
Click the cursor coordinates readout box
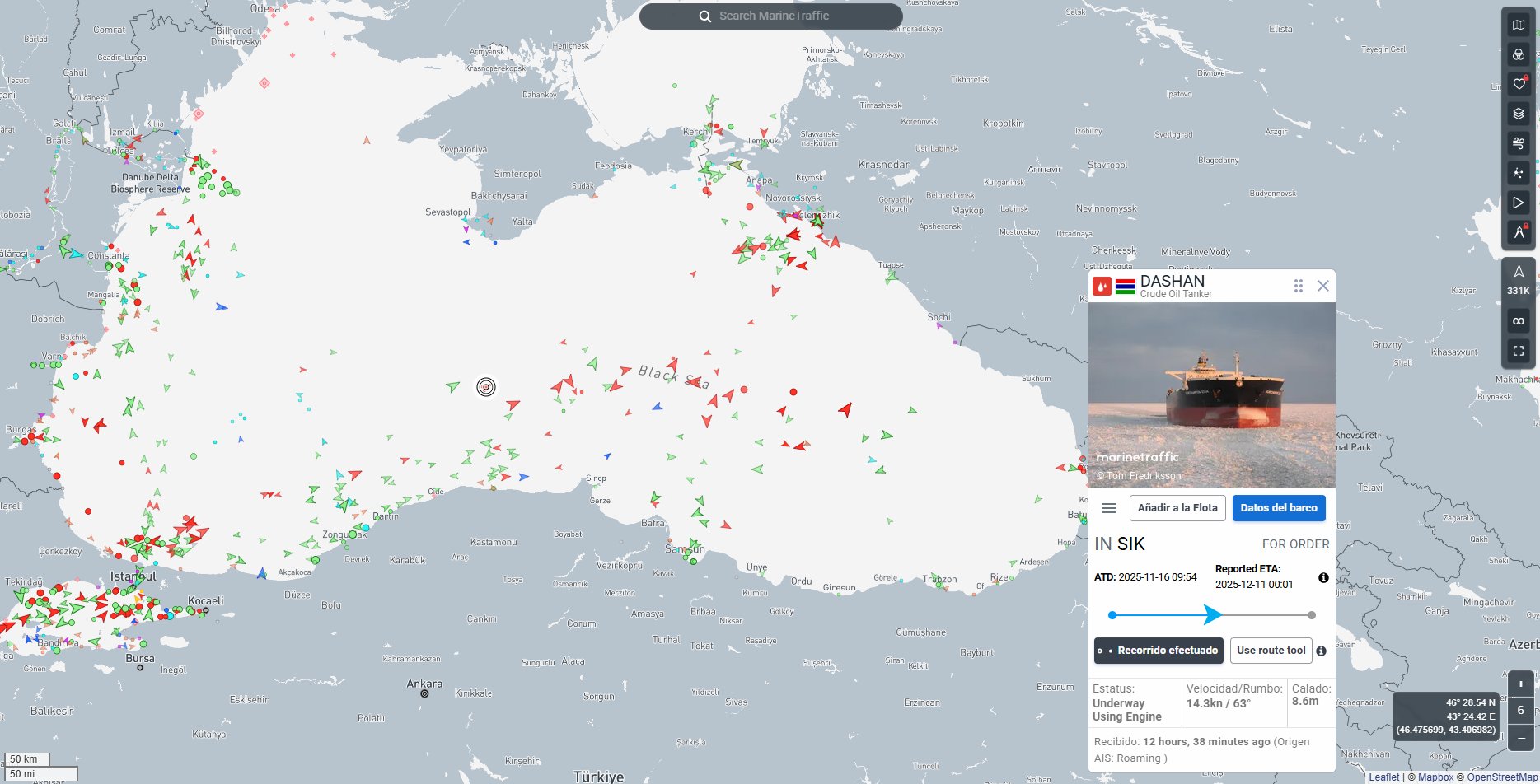click(1446, 716)
